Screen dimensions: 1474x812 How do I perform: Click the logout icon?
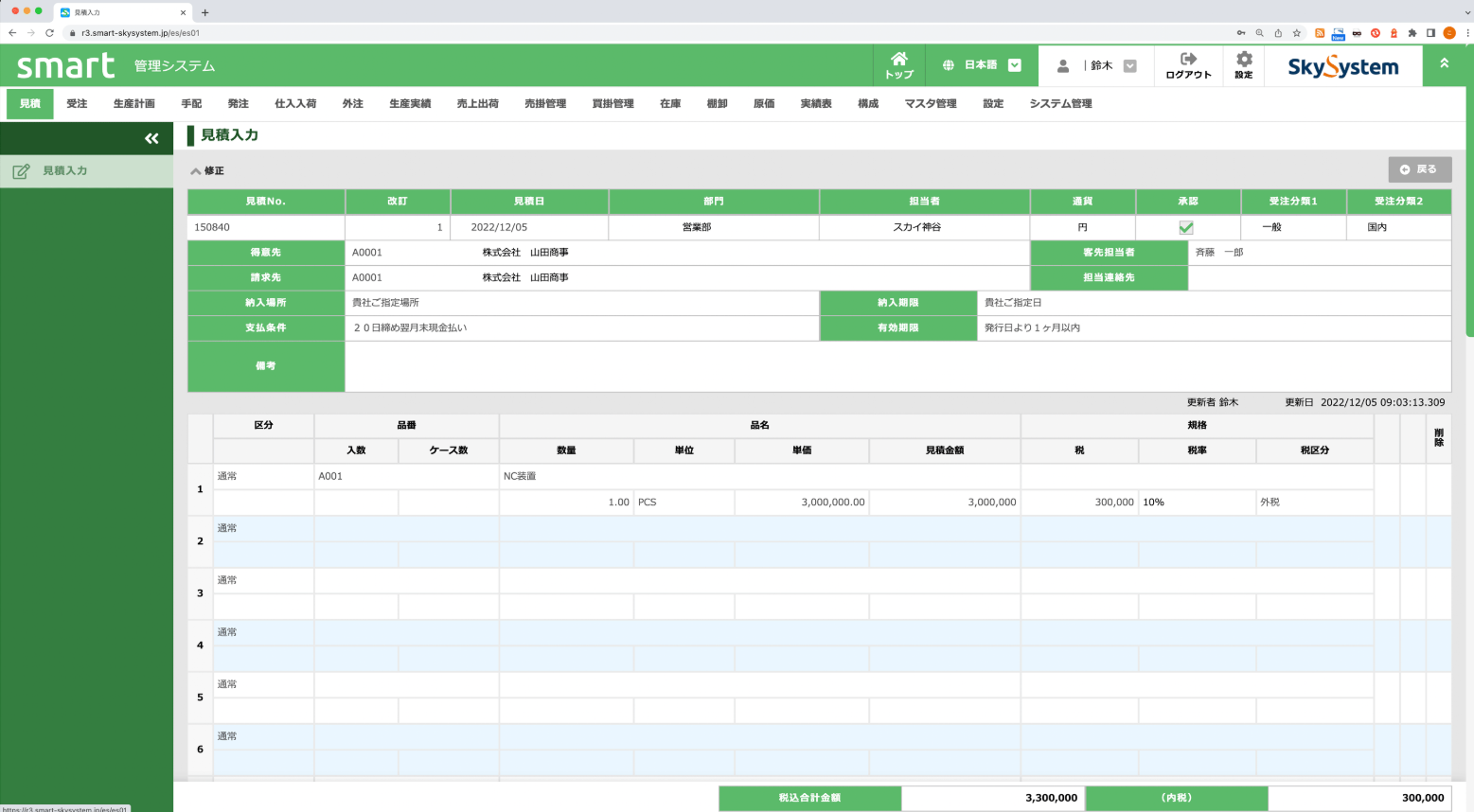tap(1188, 60)
